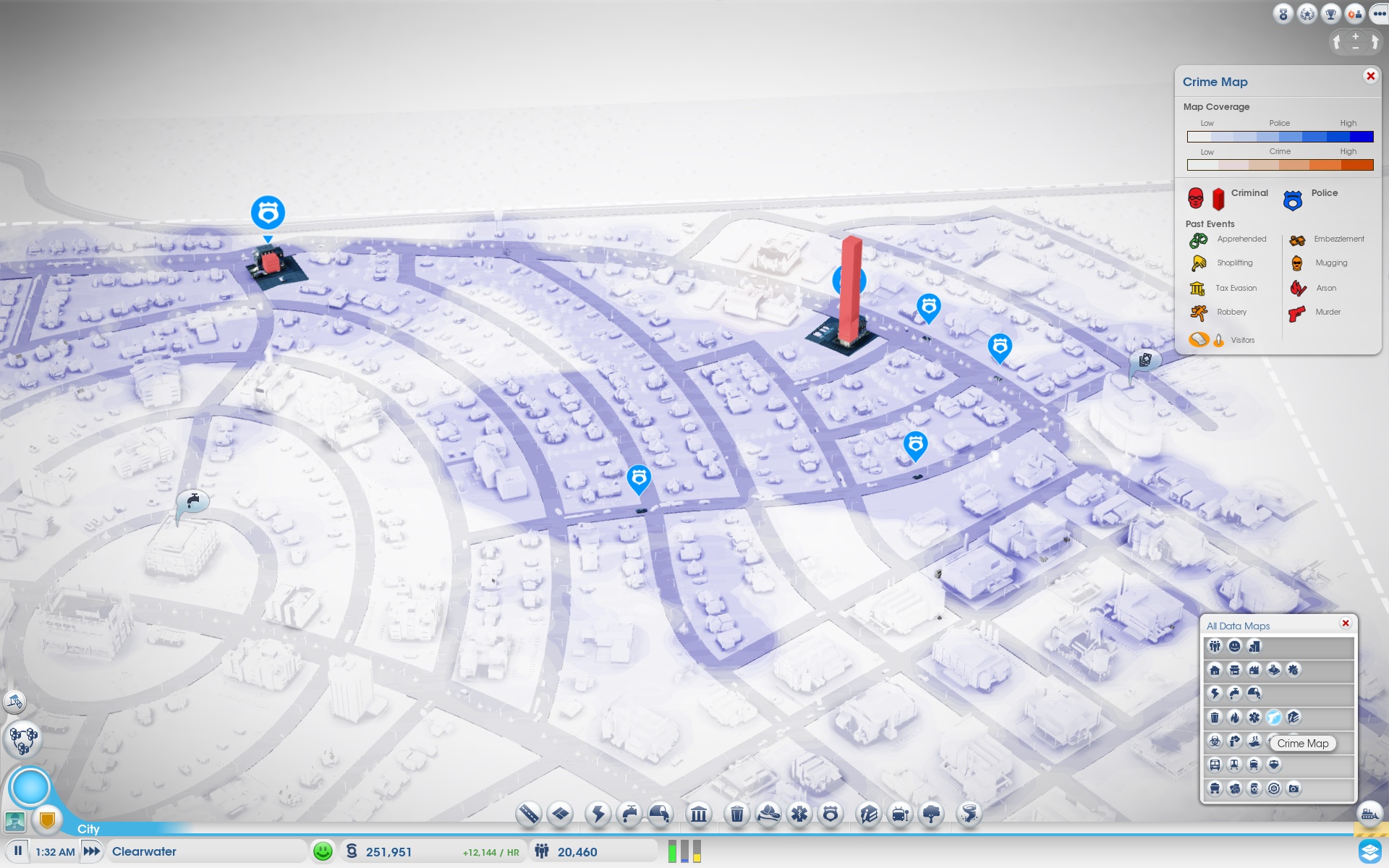
Task: Open the Fire helmet menu
Action: click(768, 814)
